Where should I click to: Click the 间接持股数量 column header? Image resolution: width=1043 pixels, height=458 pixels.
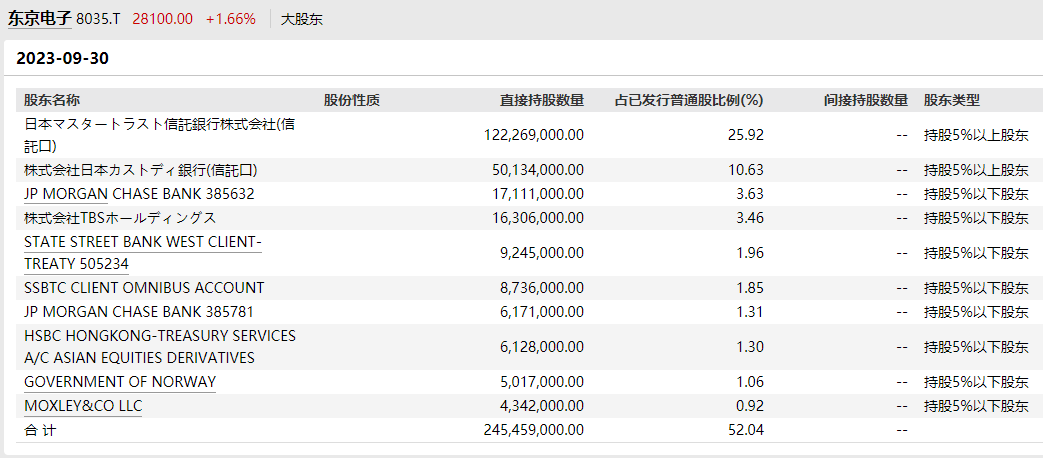coord(866,100)
